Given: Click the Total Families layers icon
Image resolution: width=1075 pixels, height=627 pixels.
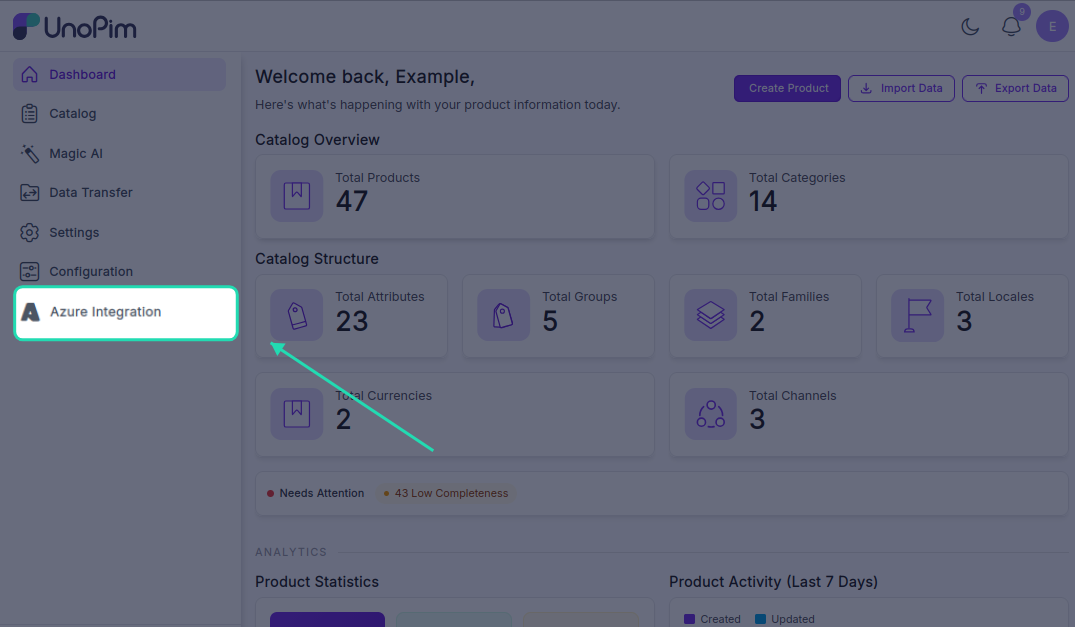Looking at the screenshot, I should click(x=710, y=315).
